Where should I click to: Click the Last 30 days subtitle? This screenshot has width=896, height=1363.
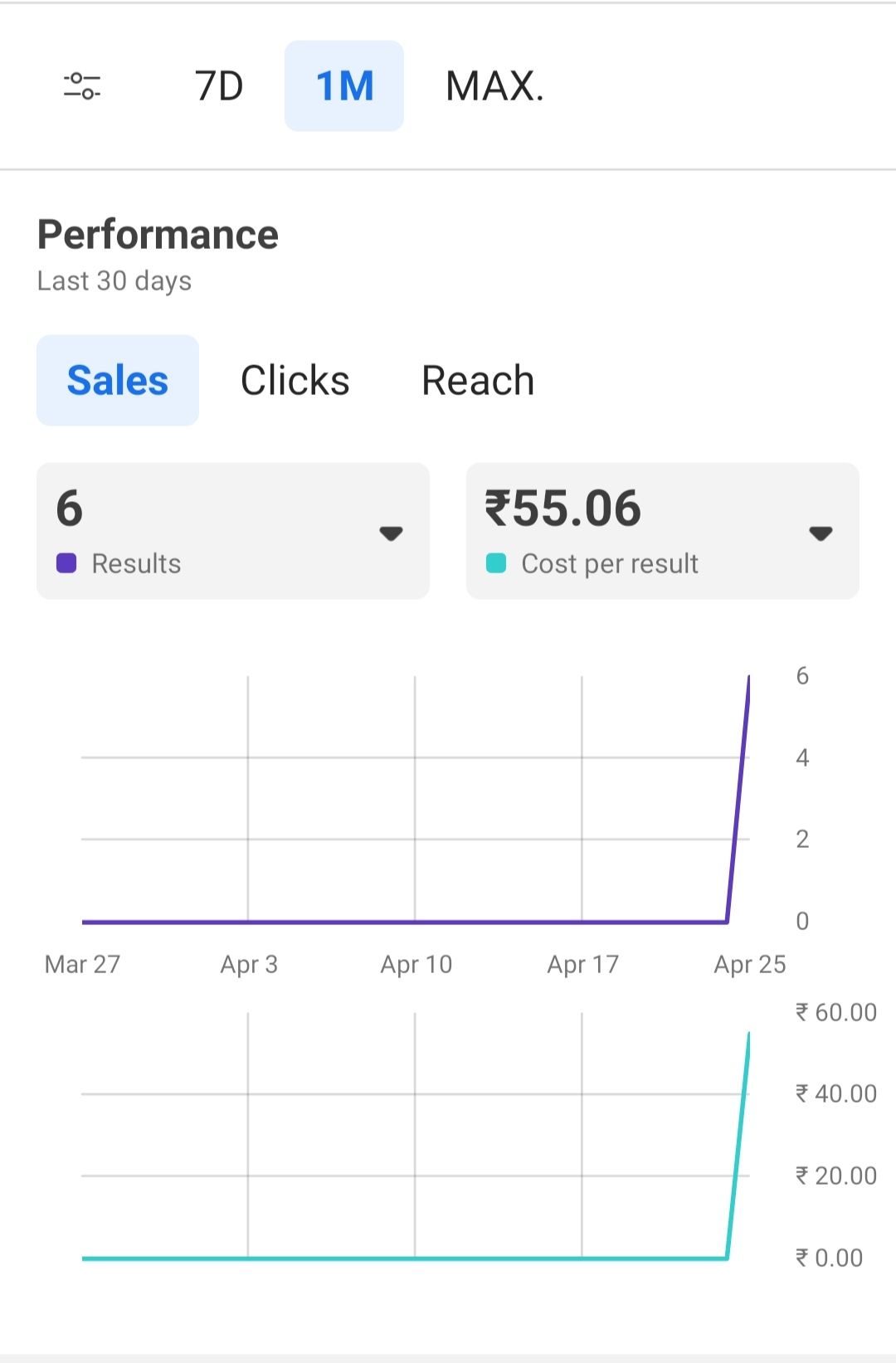114,281
